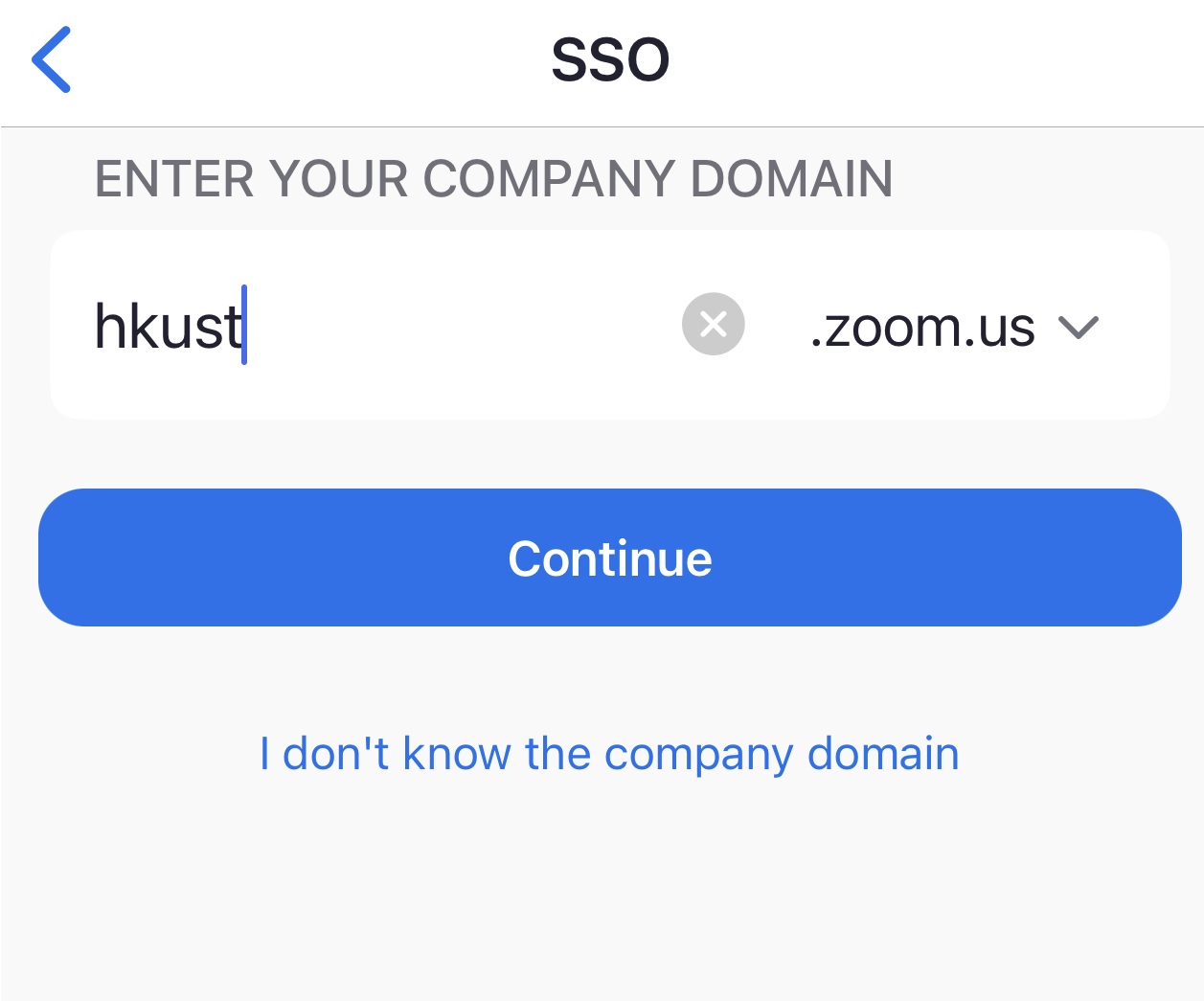Click the SSO page title
This screenshot has width=1204, height=1001.
click(610, 59)
